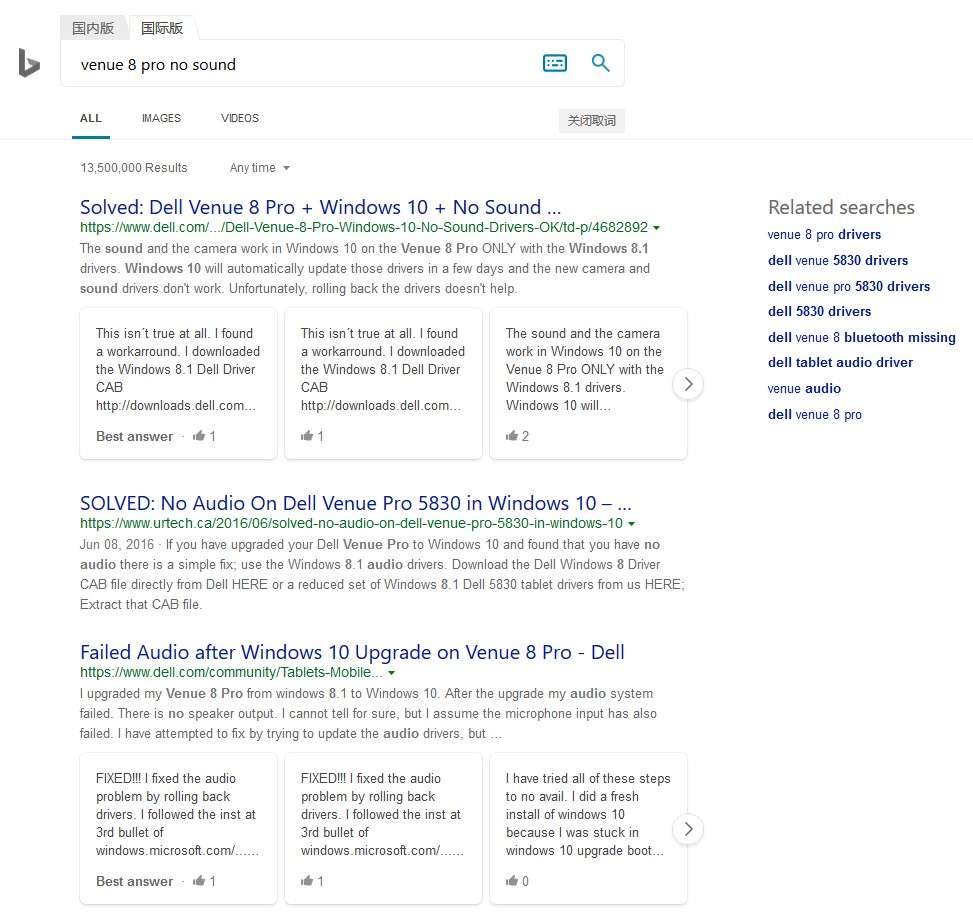Click the 'Related searches' heading
This screenshot has height=917, width=973.
click(841, 207)
